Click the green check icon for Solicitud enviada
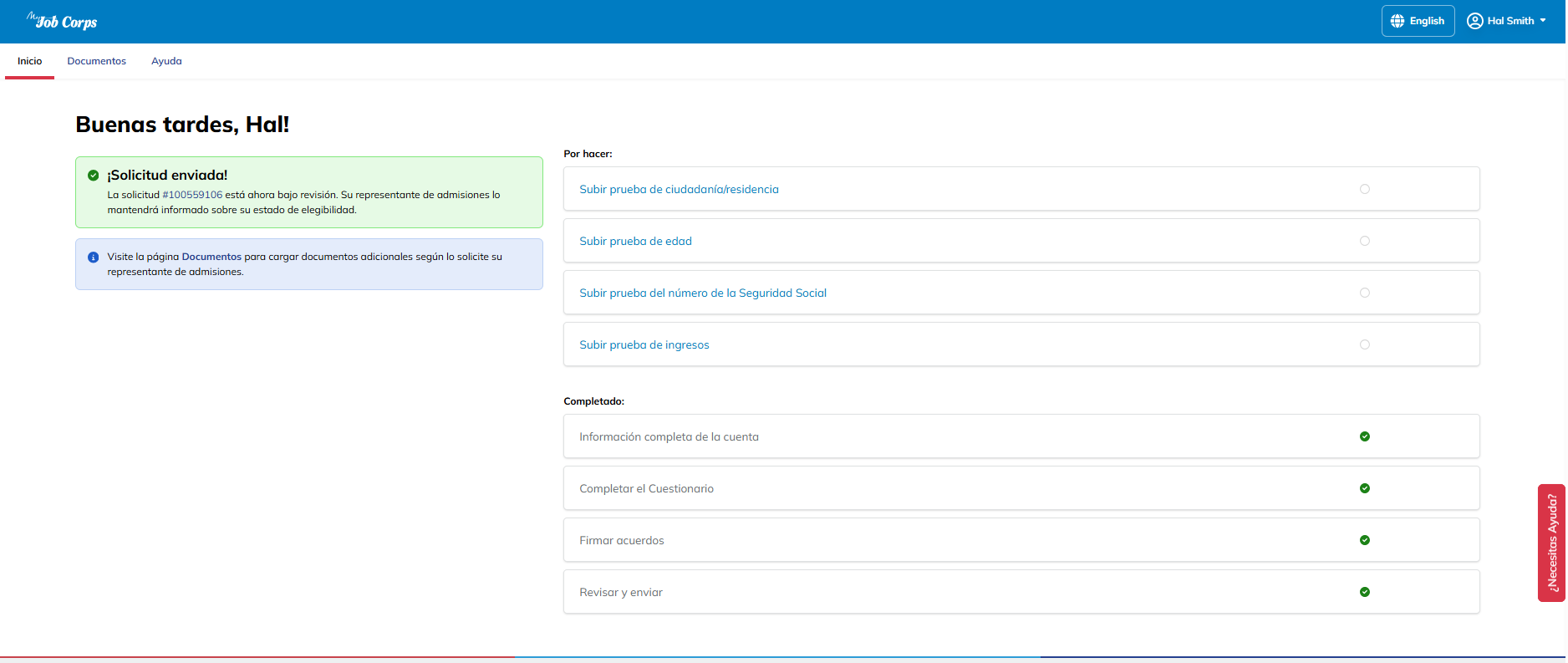Screen dimensions: 1568x663 pos(94,176)
